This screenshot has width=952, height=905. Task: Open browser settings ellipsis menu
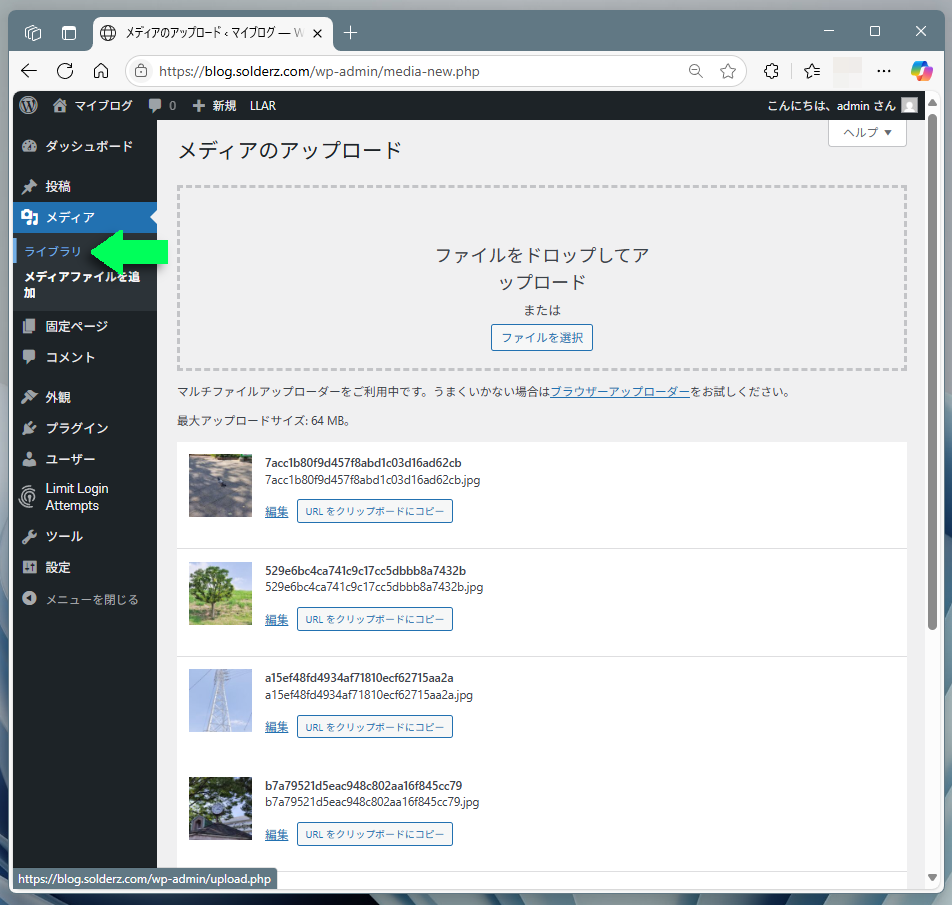coord(883,71)
